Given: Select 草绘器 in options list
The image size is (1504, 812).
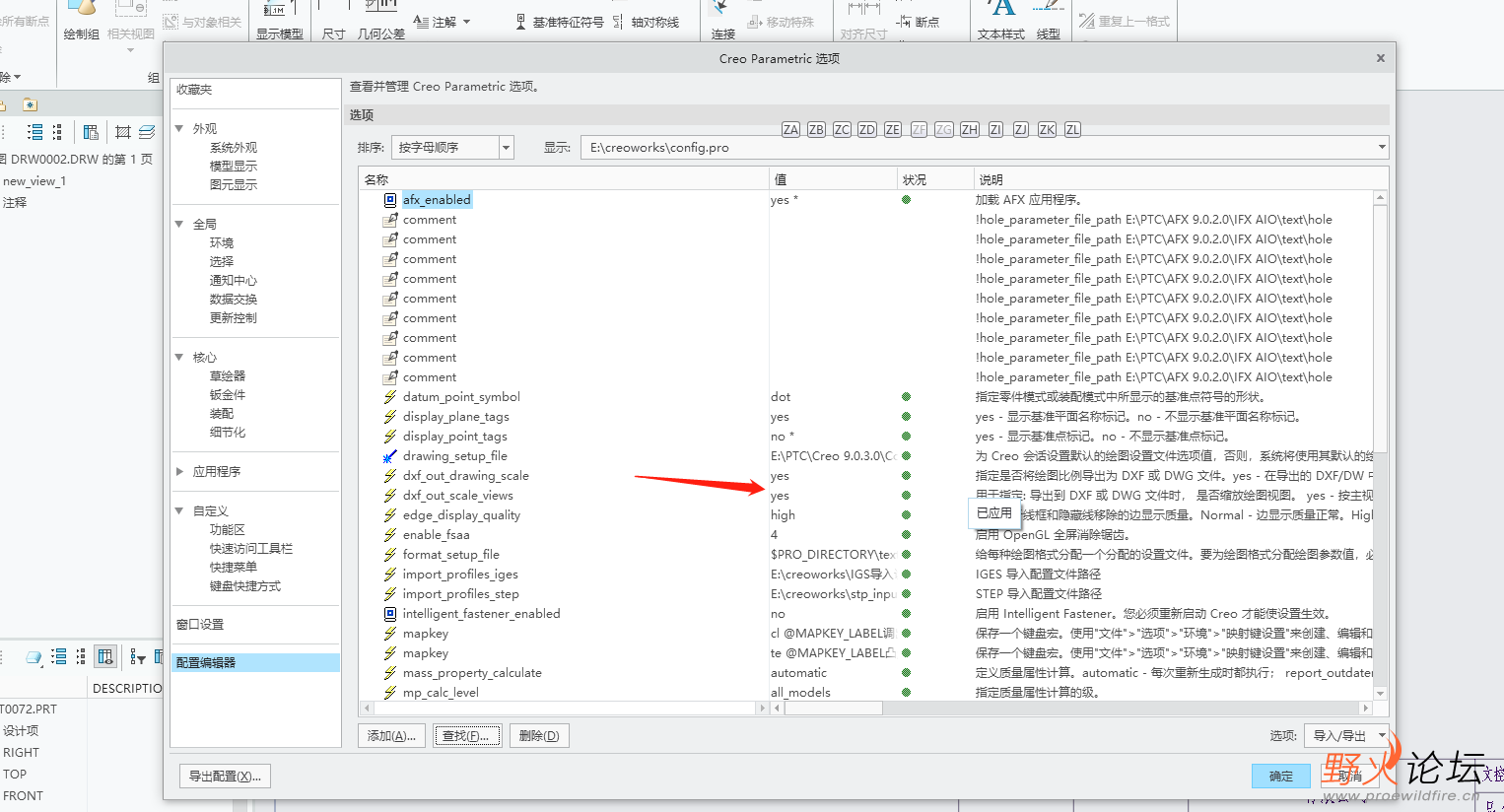Looking at the screenshot, I should coord(228,376).
